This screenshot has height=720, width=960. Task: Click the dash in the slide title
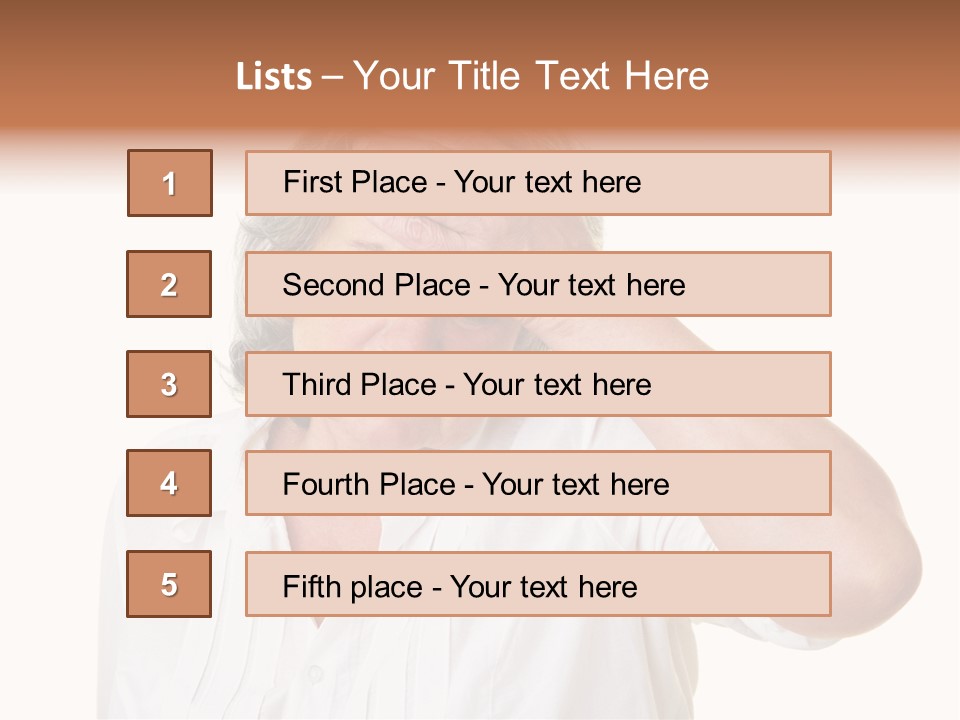click(x=333, y=77)
